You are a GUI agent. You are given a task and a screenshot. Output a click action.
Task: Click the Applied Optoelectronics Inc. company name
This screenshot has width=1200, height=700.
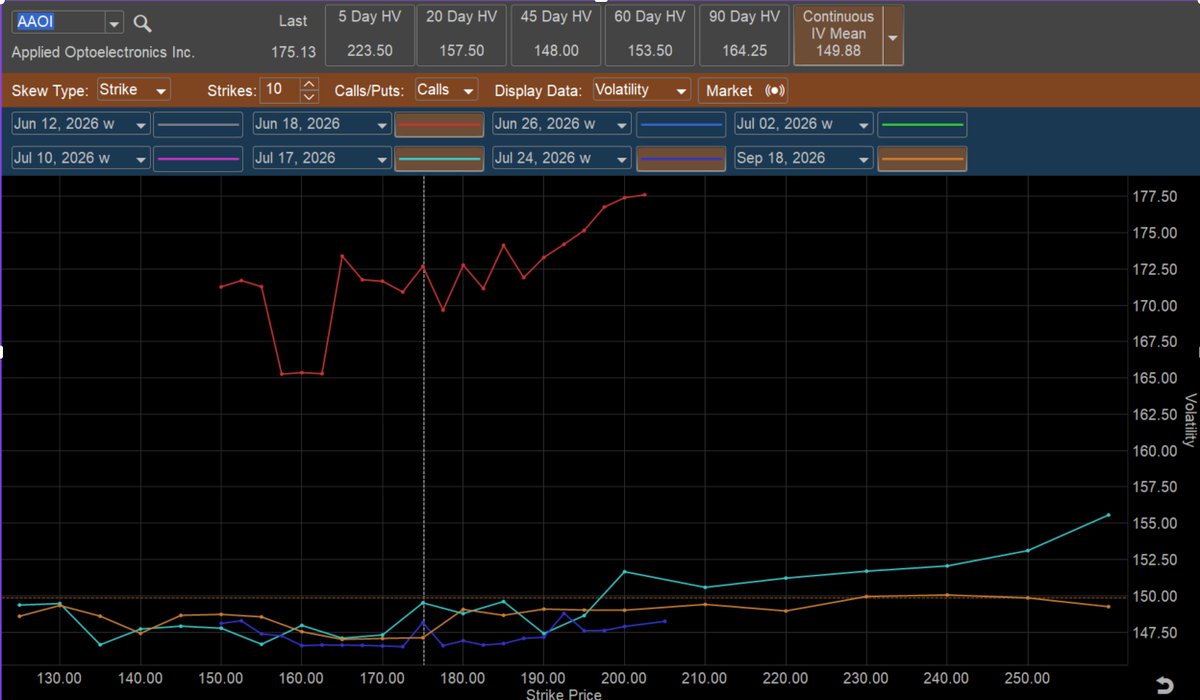103,52
